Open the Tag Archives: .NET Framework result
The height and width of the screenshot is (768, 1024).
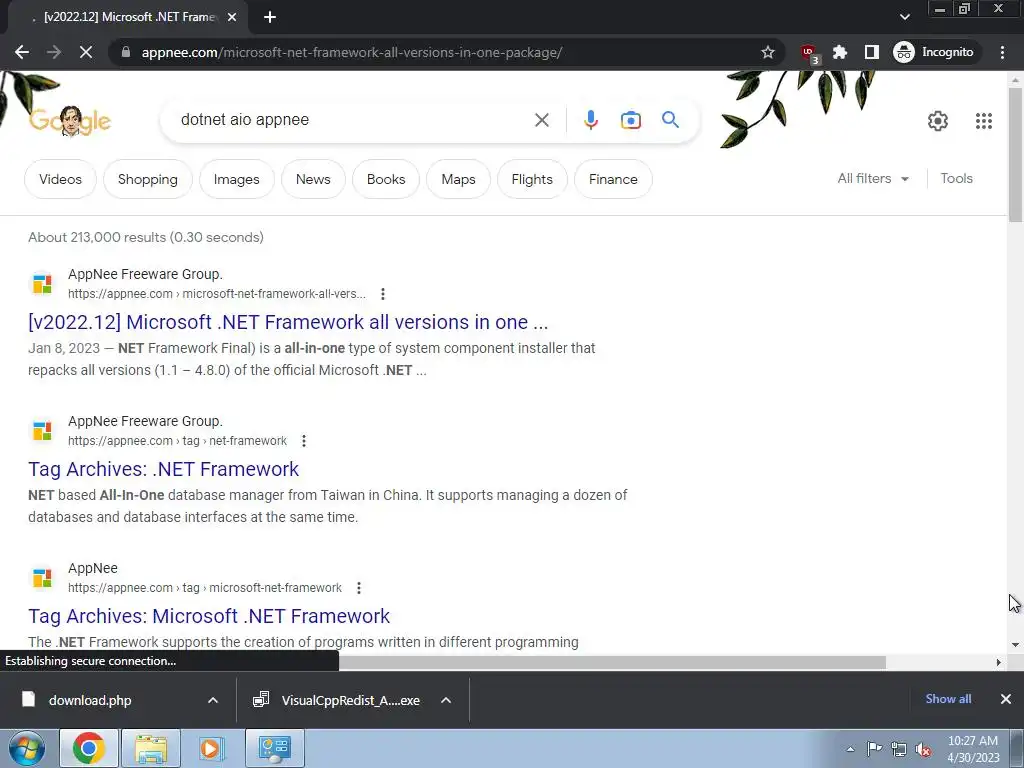(163, 469)
